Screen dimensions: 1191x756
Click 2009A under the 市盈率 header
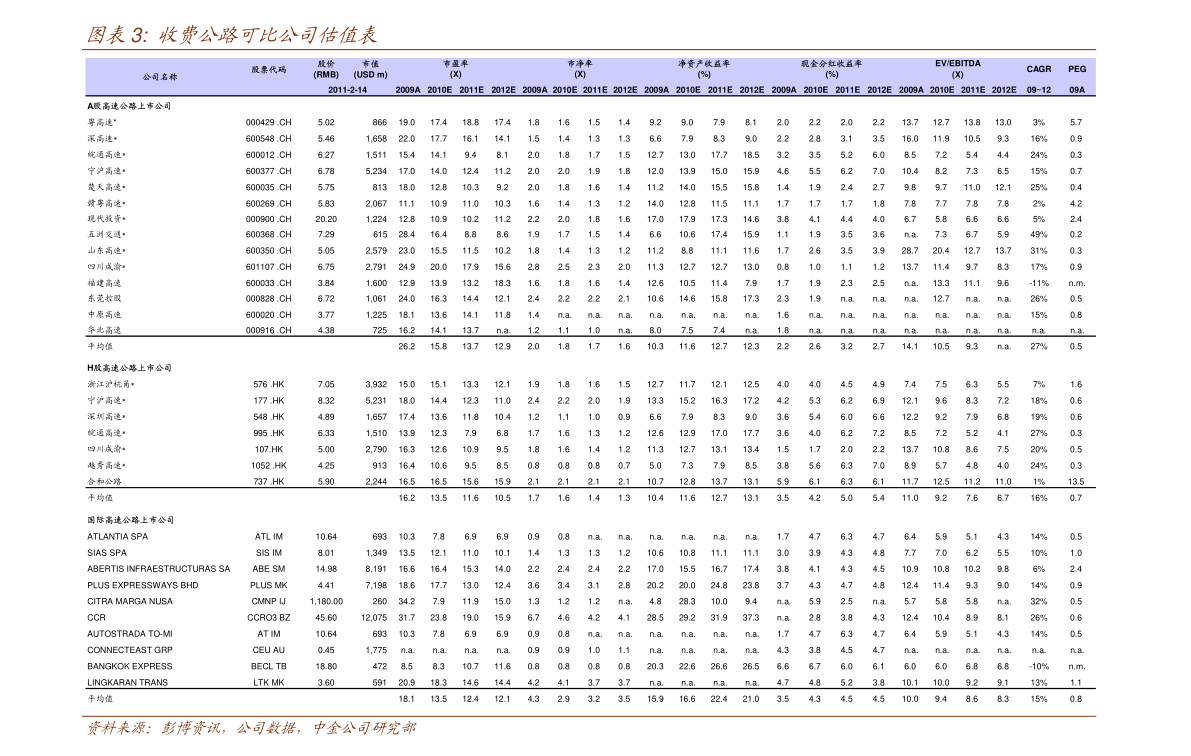408,90
